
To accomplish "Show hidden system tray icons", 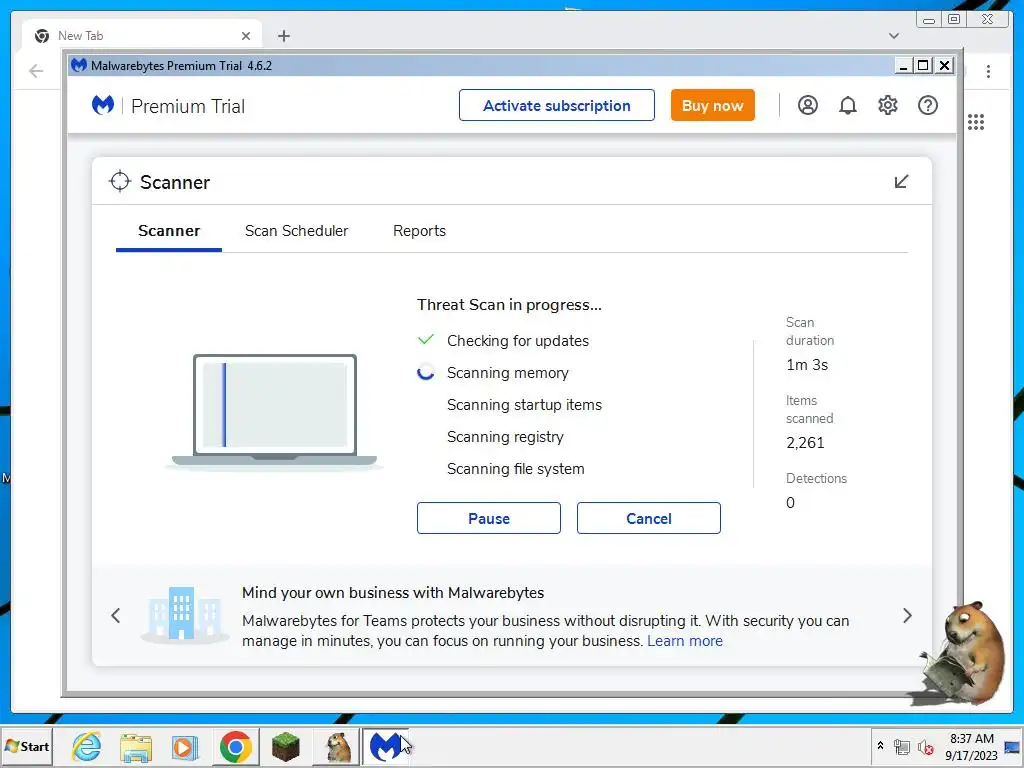I will [x=880, y=746].
